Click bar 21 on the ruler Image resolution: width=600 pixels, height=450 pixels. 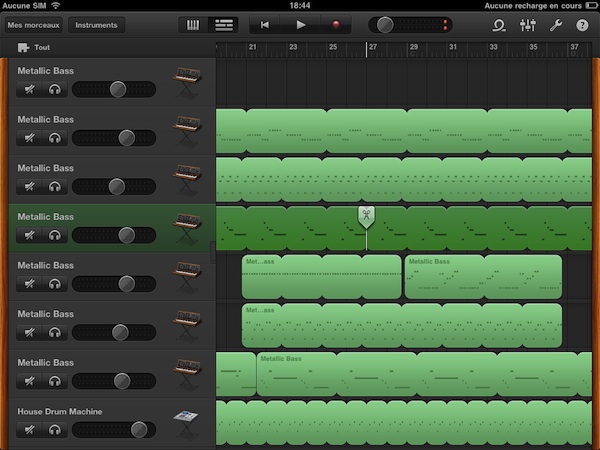(253, 47)
